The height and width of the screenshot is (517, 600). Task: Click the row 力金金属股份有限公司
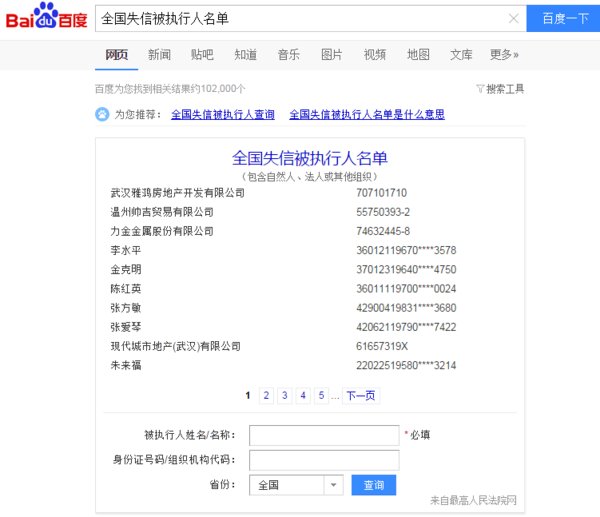tap(162, 231)
